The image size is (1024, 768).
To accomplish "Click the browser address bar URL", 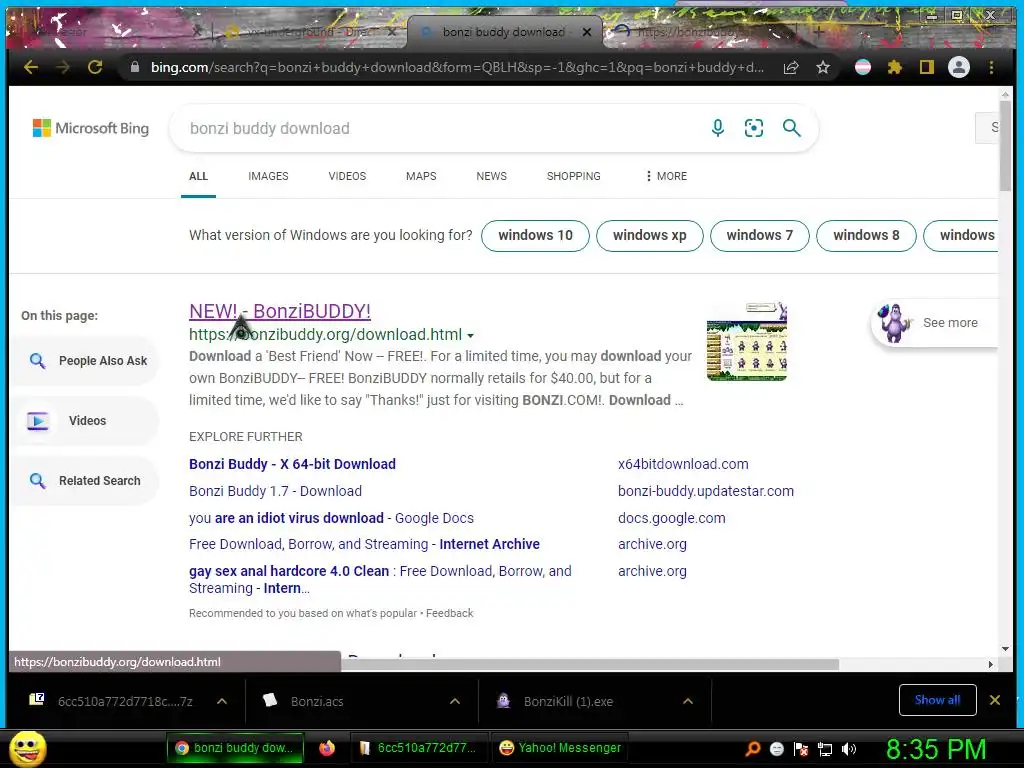I will [x=456, y=67].
